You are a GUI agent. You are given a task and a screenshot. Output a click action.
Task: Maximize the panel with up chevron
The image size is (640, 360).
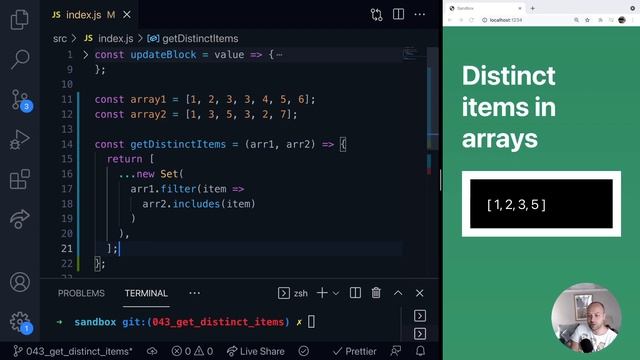(398, 293)
